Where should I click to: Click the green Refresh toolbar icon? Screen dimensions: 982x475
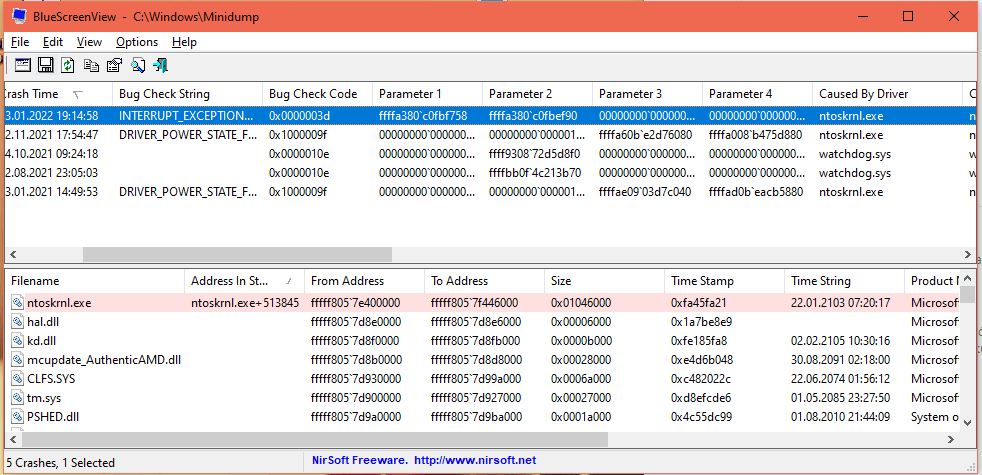[67, 65]
